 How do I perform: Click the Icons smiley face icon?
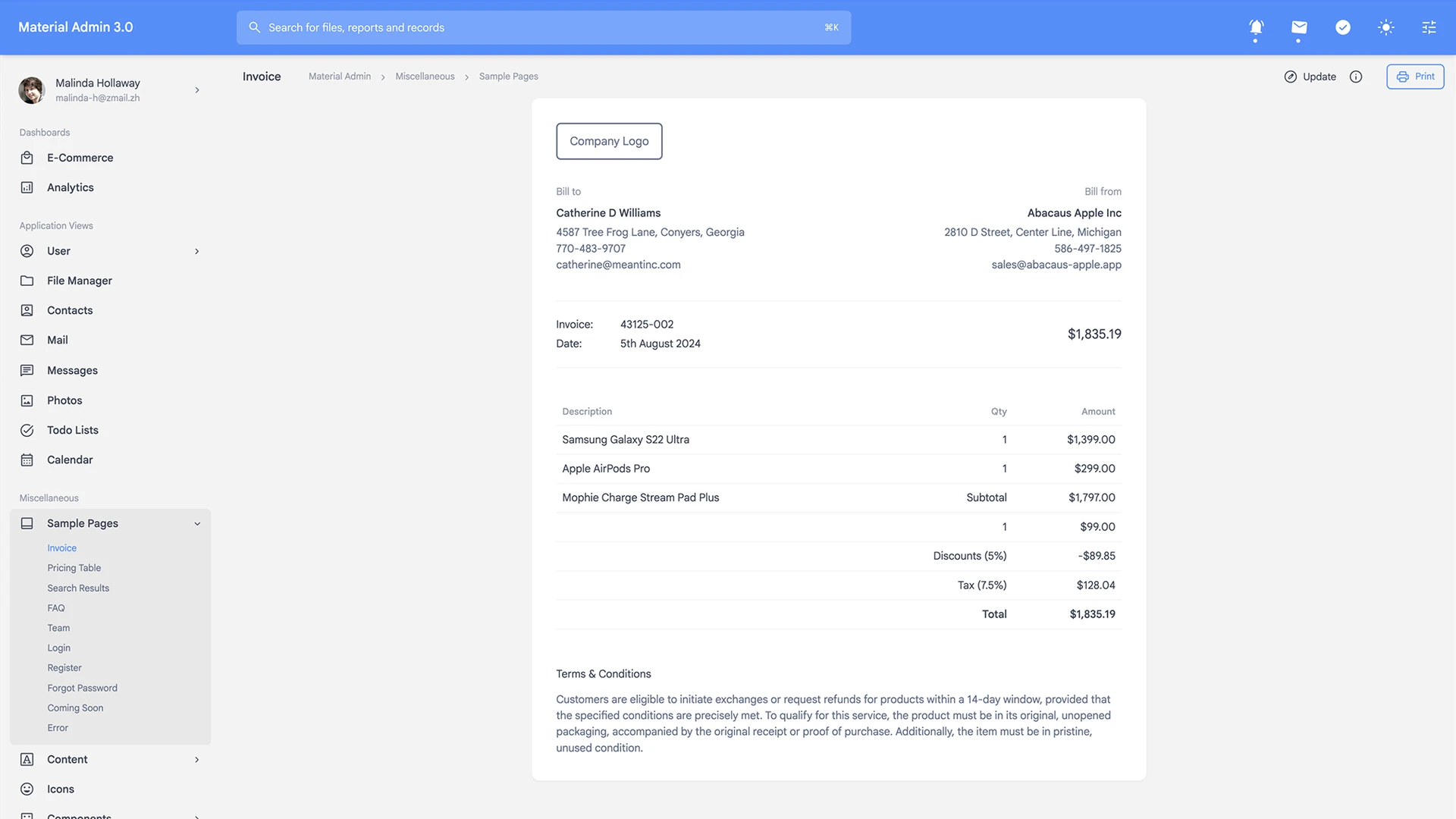pos(27,789)
